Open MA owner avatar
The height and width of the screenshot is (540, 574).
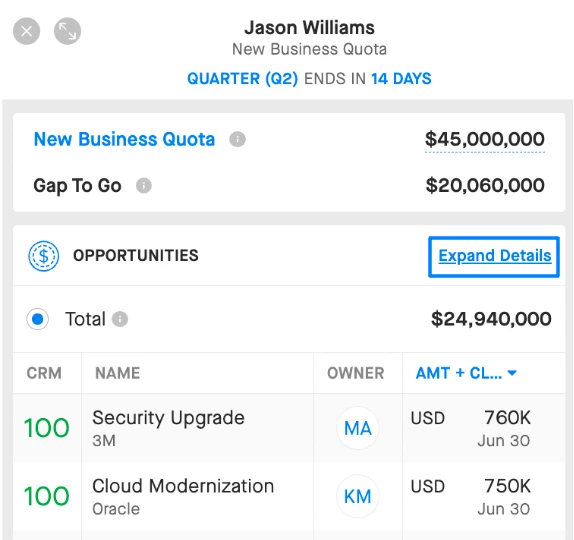(358, 428)
